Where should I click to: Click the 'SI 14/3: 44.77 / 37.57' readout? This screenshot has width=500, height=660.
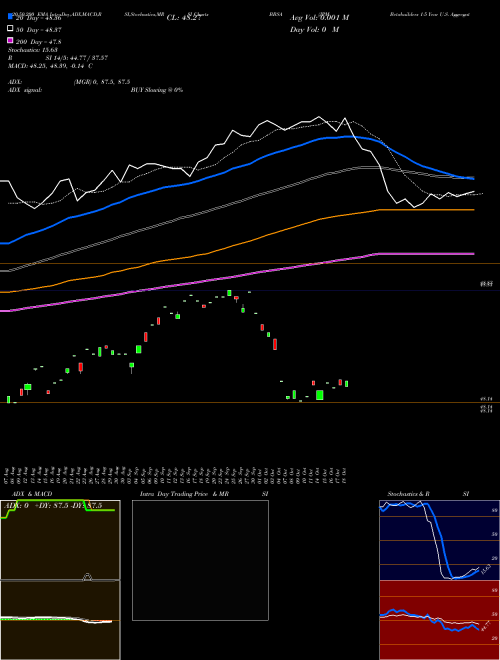click(x=77, y=58)
